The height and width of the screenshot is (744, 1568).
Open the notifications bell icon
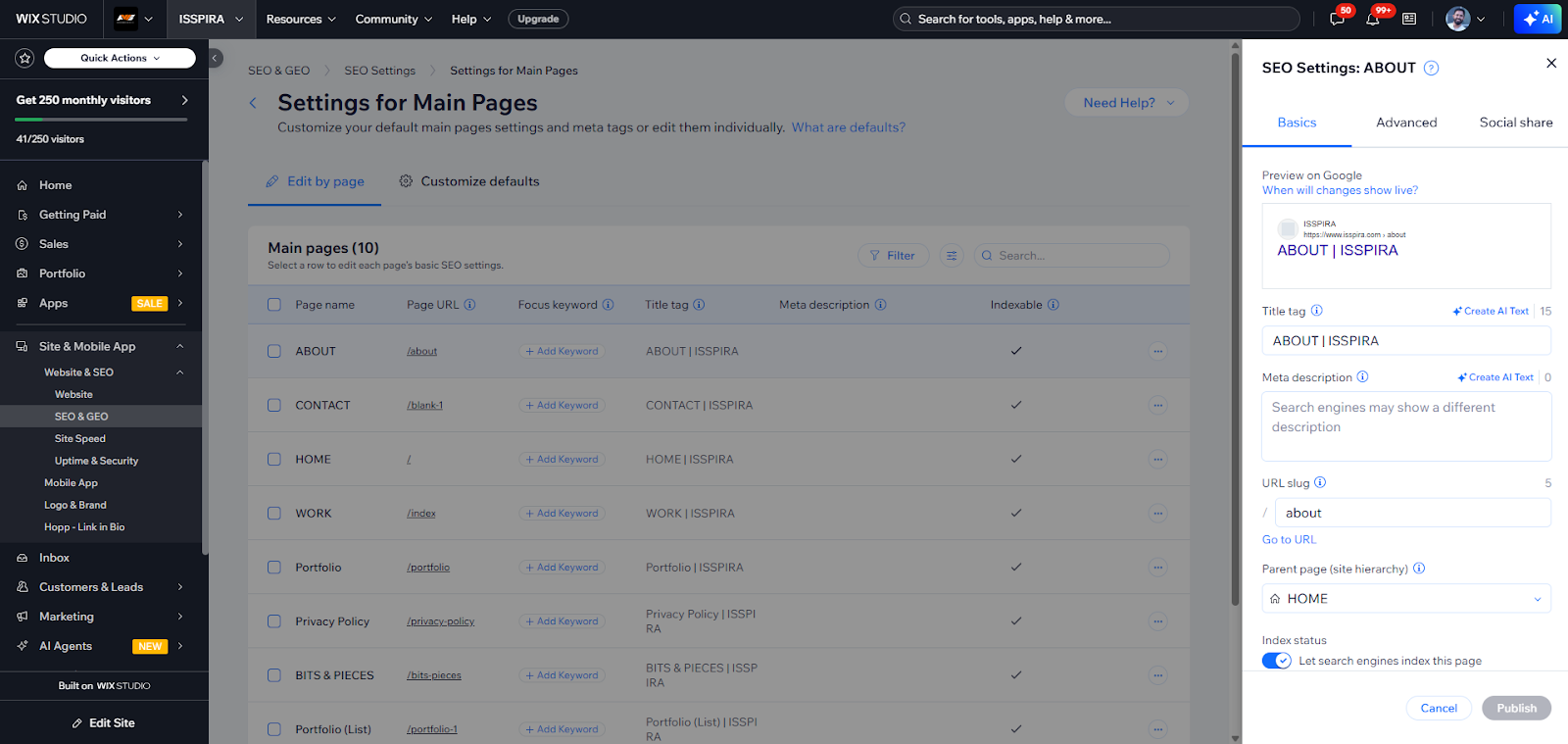point(1373,19)
